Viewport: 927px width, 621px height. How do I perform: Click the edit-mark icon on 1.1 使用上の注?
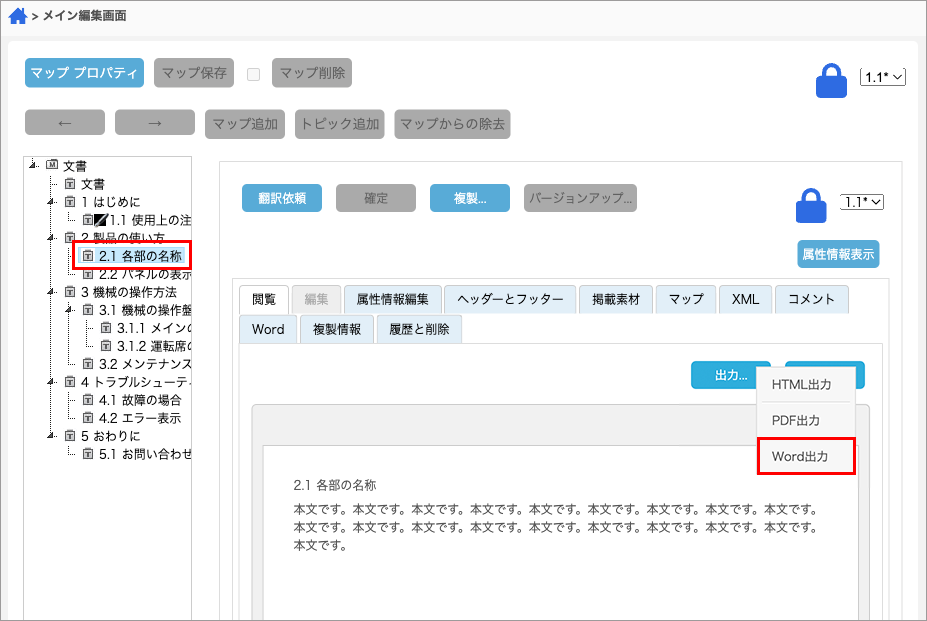101,220
